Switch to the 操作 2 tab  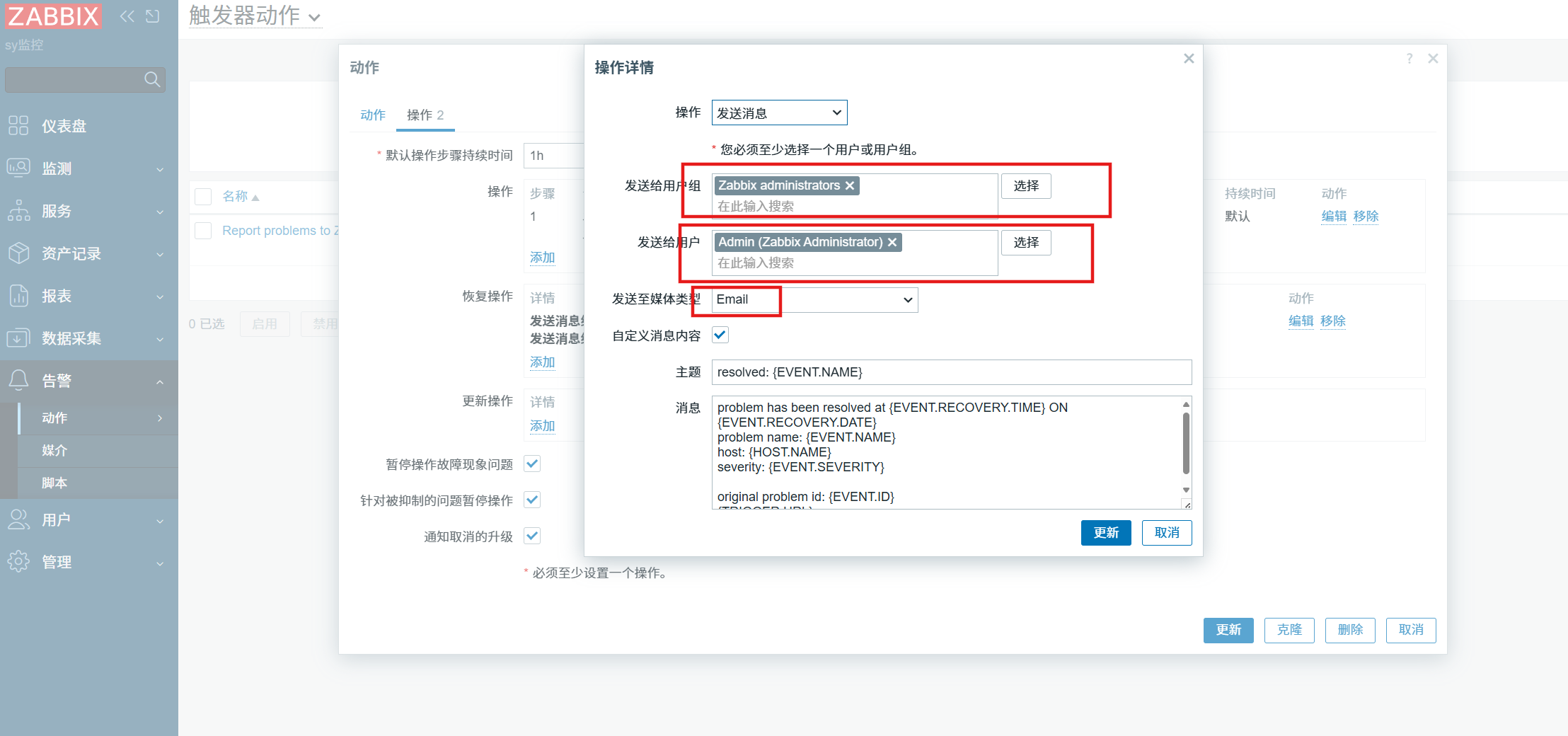pyautogui.click(x=425, y=115)
